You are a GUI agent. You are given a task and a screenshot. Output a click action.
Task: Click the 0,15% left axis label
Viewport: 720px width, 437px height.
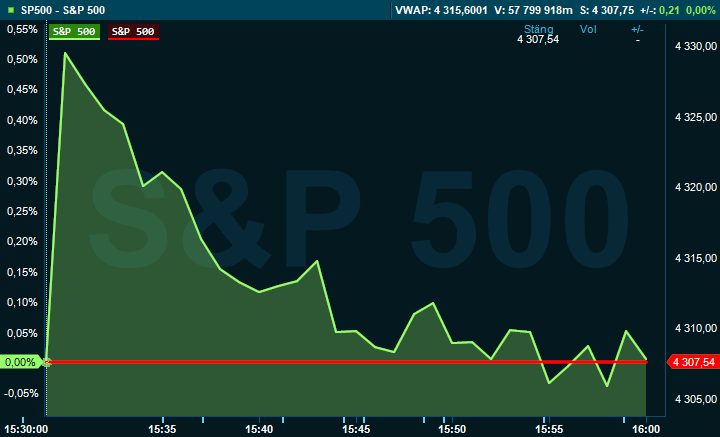pos(22,272)
